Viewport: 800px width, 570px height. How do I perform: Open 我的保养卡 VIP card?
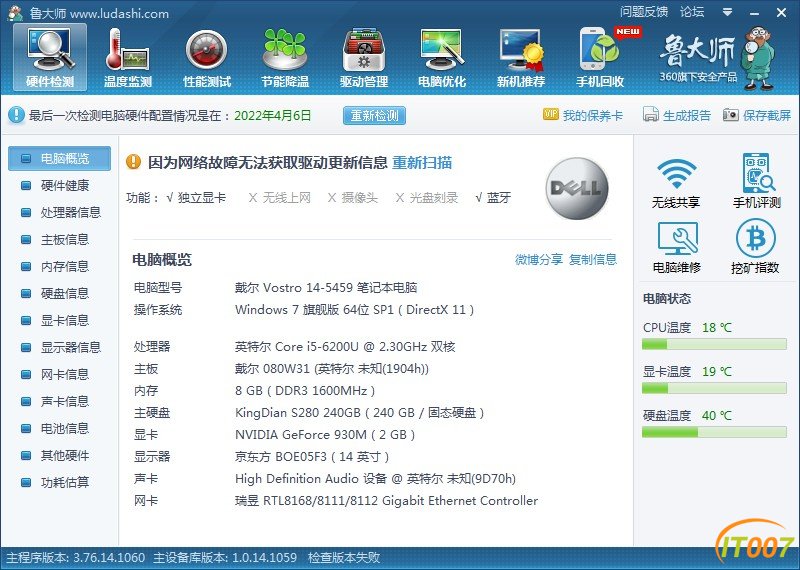click(583, 115)
